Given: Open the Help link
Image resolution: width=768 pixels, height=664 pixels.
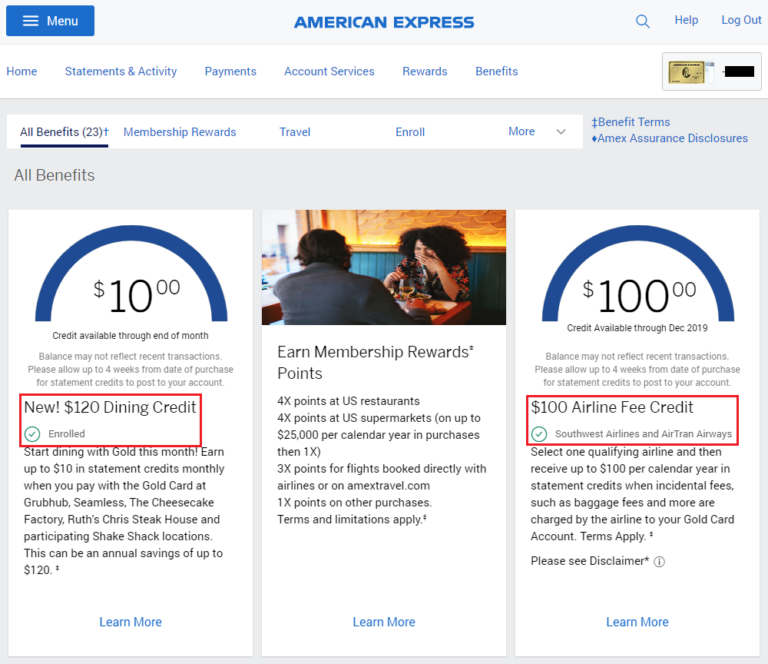Looking at the screenshot, I should [686, 20].
